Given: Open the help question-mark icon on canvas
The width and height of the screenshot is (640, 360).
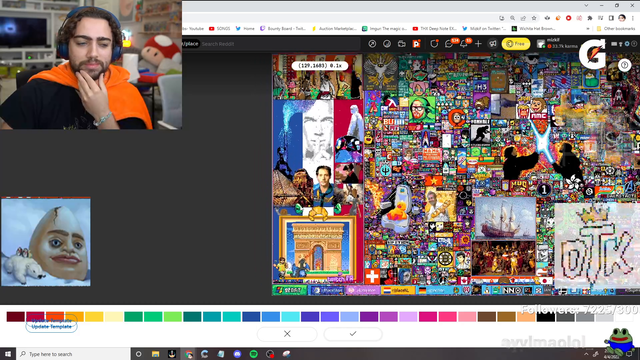Looking at the screenshot, I should tap(624, 65).
